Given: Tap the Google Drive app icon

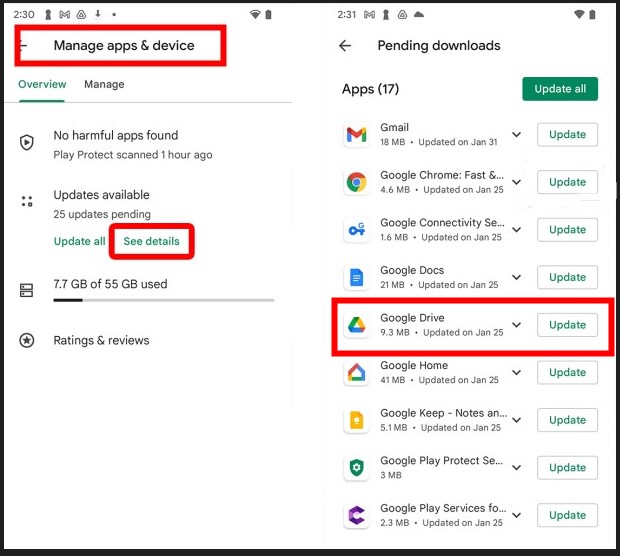Looking at the screenshot, I should pos(356,325).
